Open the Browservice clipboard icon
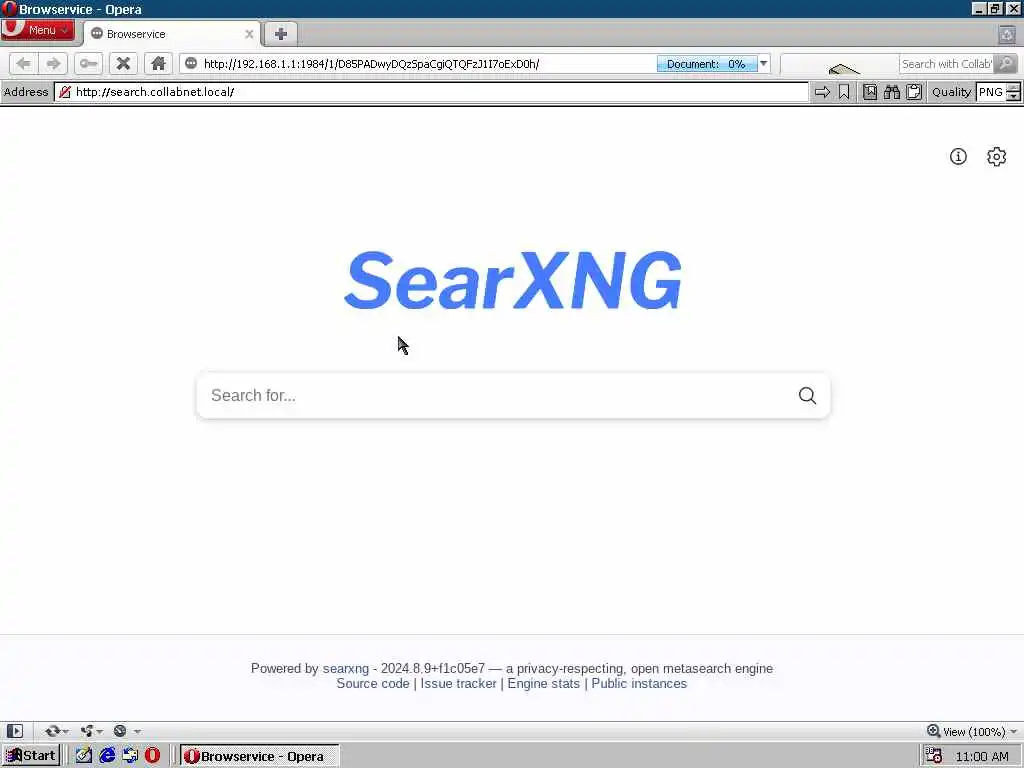1024x768 pixels. (914, 92)
